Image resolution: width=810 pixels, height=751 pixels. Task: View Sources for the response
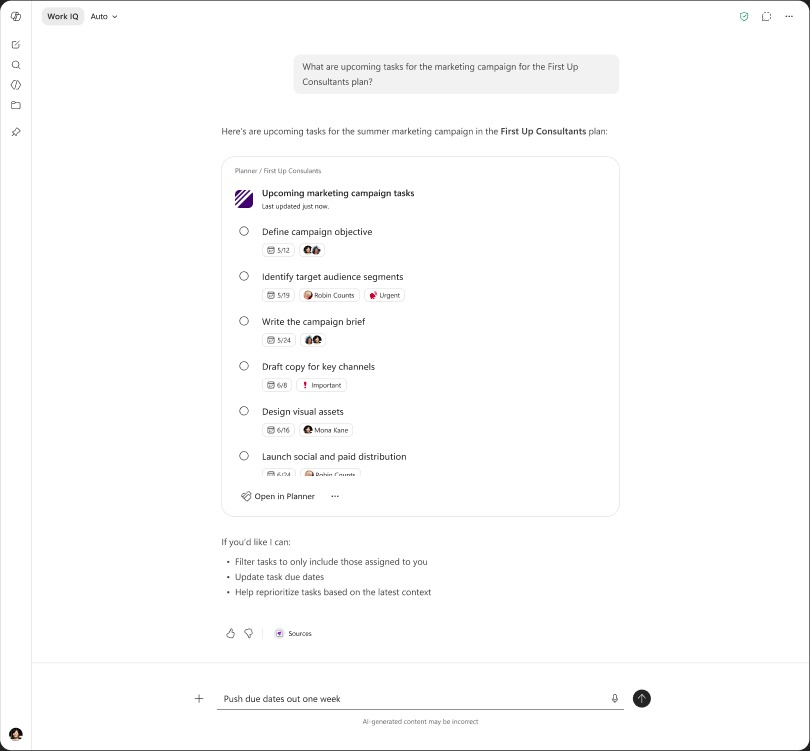click(293, 633)
